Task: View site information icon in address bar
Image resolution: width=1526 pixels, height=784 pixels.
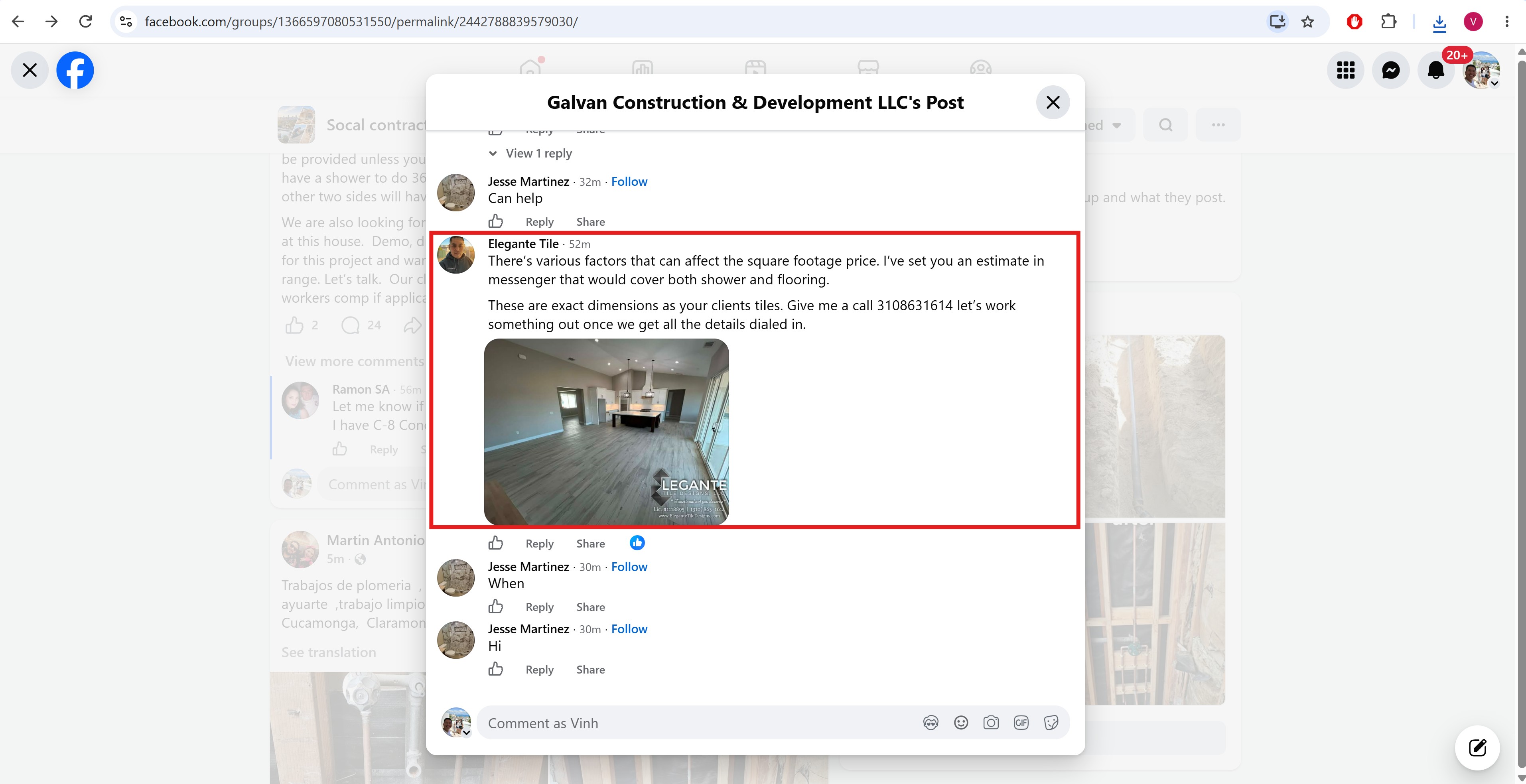Action: (126, 22)
